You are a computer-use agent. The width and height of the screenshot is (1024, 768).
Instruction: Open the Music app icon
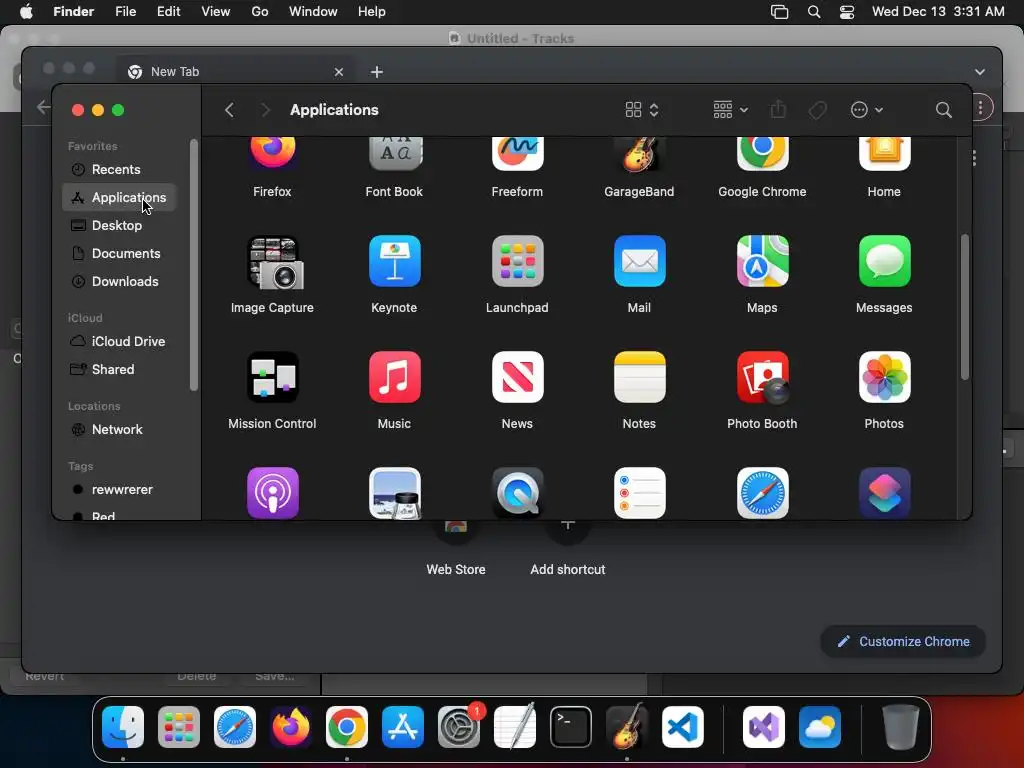click(394, 377)
